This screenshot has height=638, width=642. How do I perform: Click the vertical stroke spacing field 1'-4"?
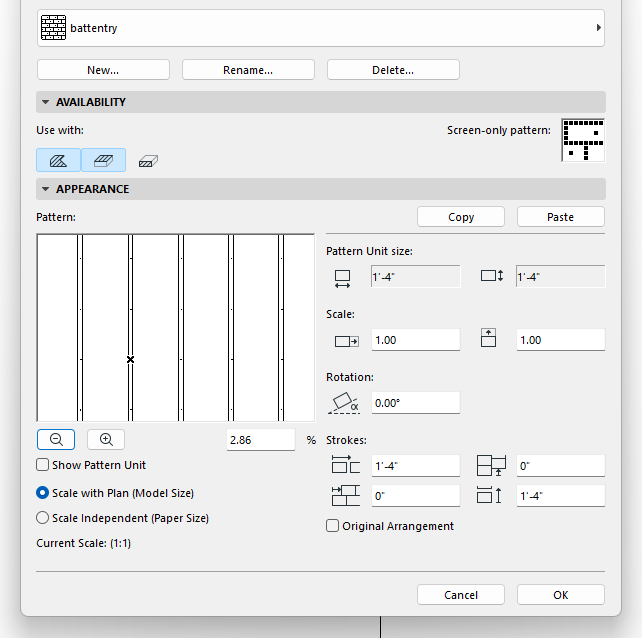[x=561, y=496]
